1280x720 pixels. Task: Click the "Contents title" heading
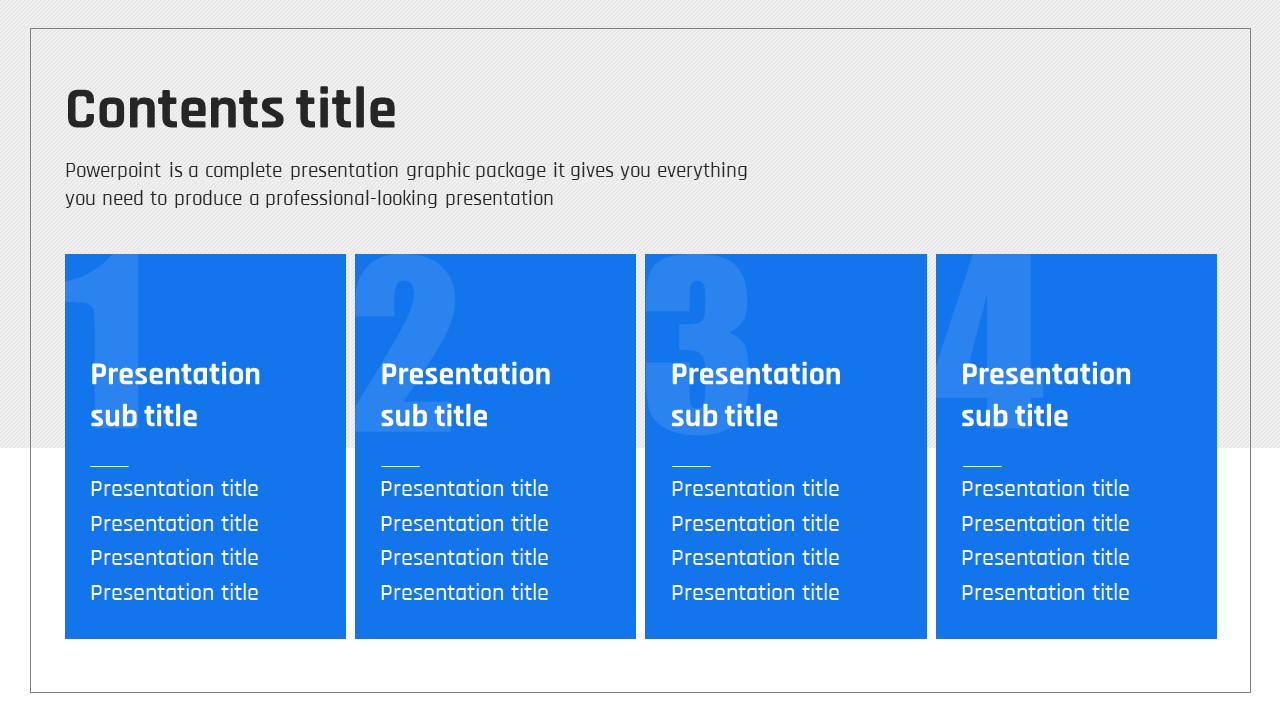click(x=231, y=109)
